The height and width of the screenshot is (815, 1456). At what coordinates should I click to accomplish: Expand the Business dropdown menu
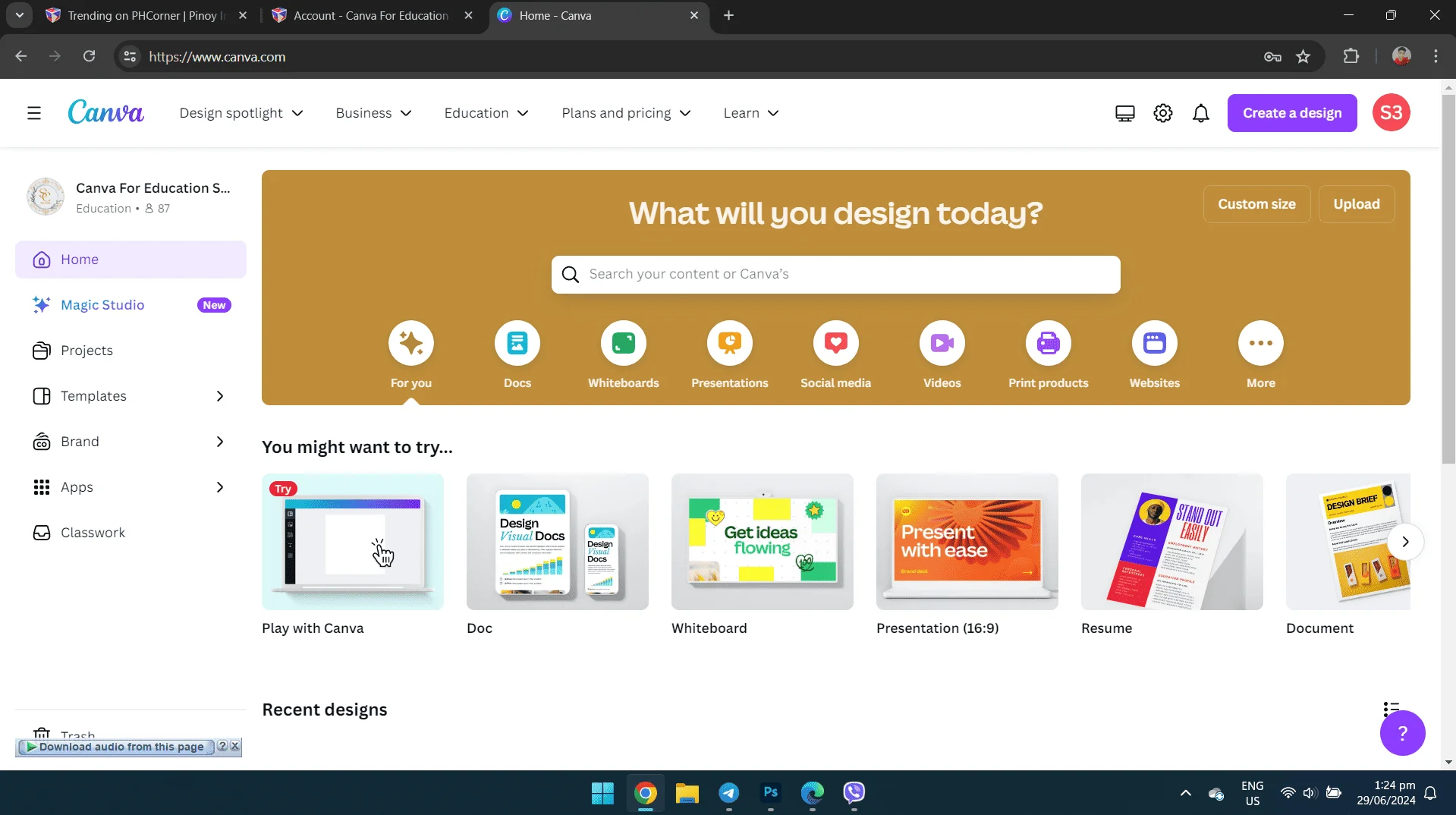click(373, 113)
